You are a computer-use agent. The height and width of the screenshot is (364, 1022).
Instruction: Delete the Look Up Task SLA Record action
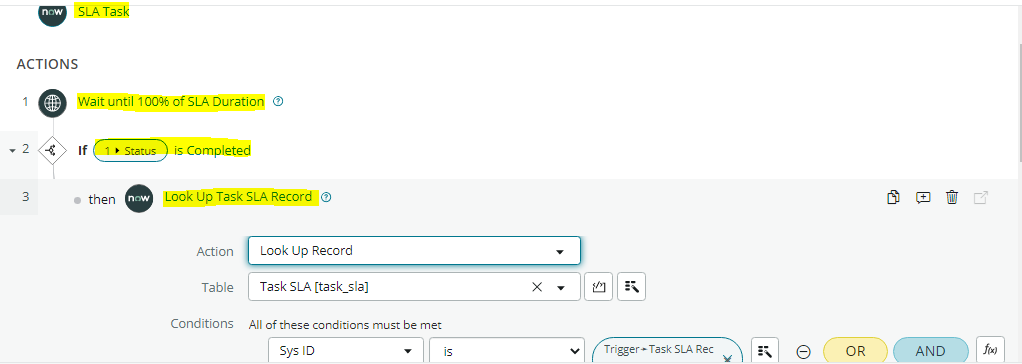point(952,197)
